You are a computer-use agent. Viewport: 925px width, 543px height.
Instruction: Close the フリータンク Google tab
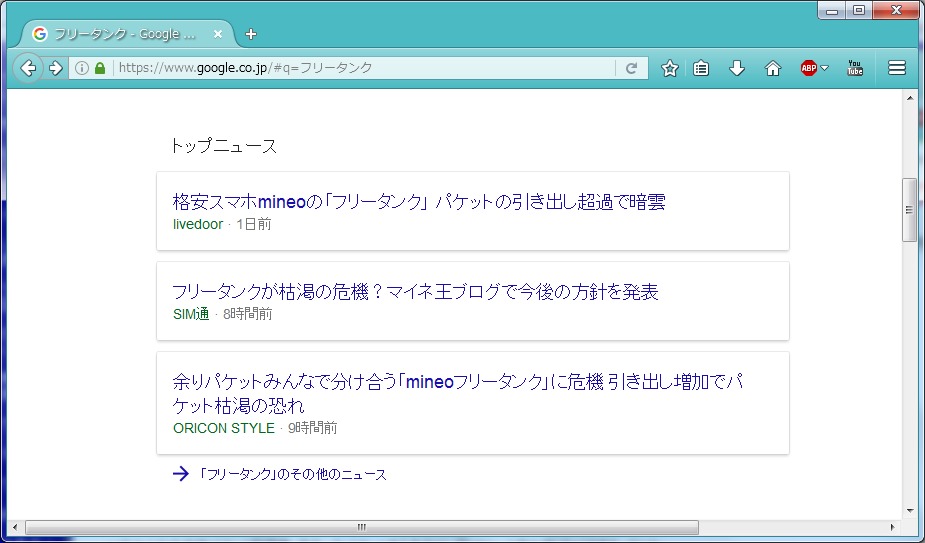coord(218,34)
